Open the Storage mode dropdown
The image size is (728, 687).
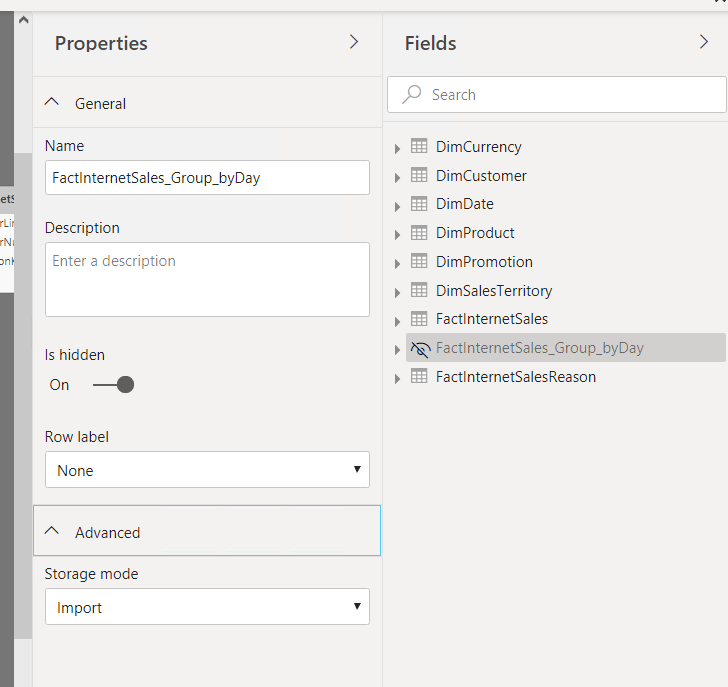click(x=207, y=607)
